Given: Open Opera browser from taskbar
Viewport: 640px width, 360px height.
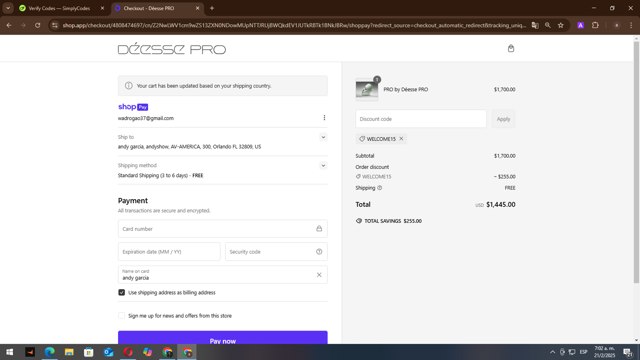Looking at the screenshot, I should pyautogui.click(x=128, y=352).
